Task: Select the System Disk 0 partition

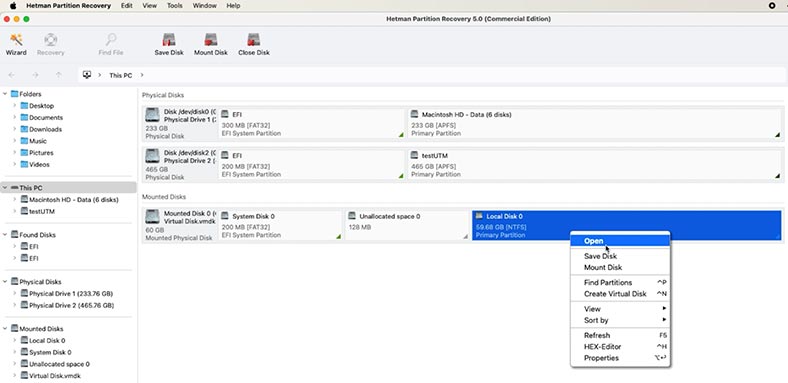Action: point(280,225)
